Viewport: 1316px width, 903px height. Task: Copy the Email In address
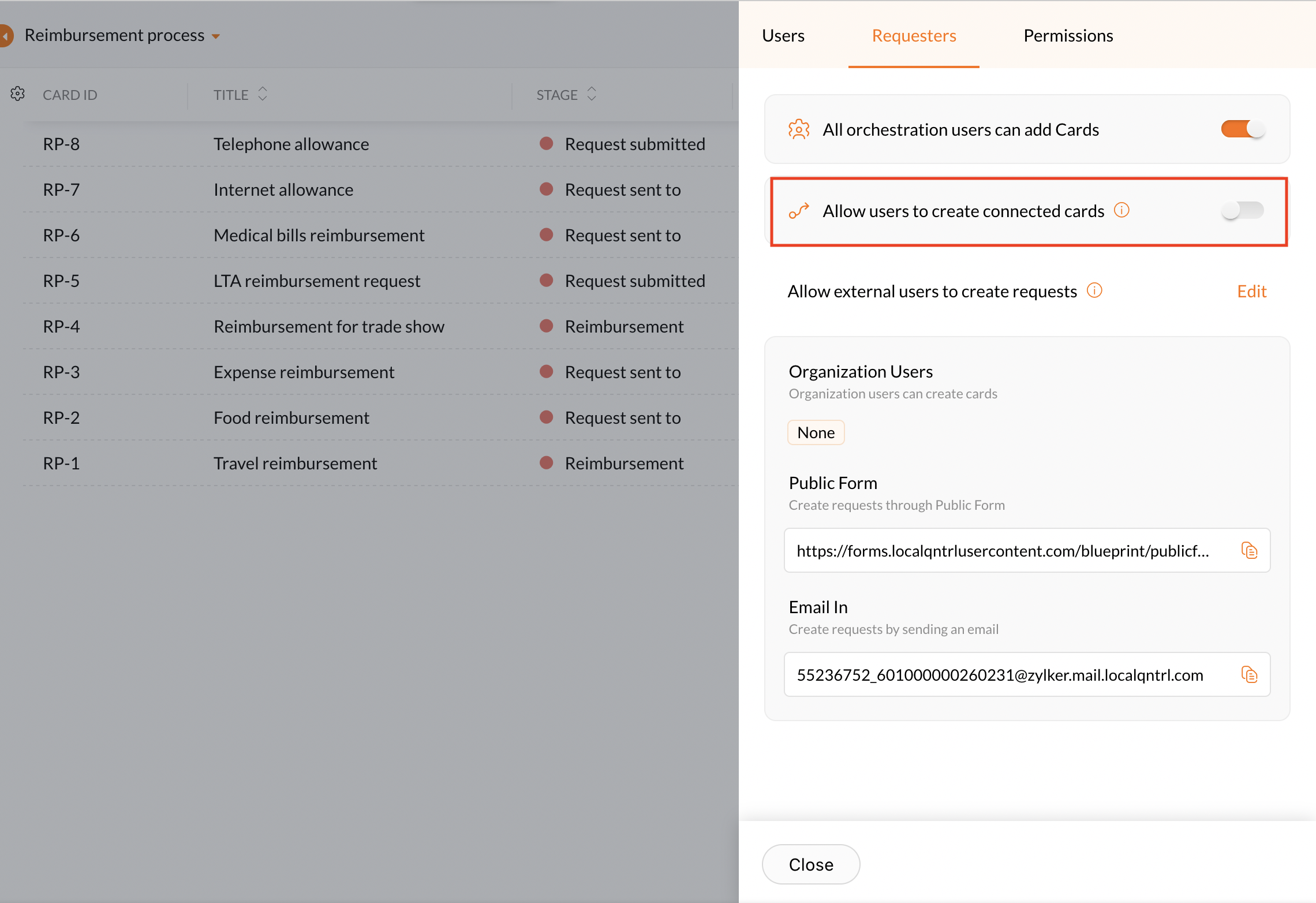[x=1249, y=674]
